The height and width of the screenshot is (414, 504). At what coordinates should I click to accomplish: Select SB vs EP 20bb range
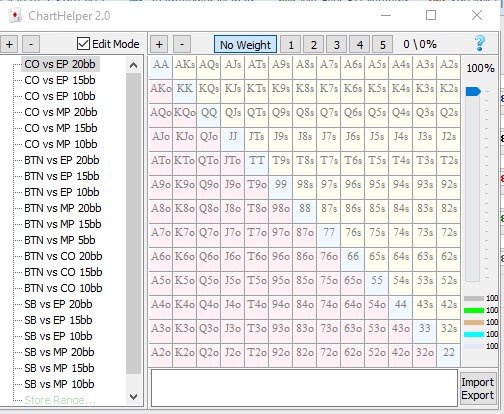[58, 304]
